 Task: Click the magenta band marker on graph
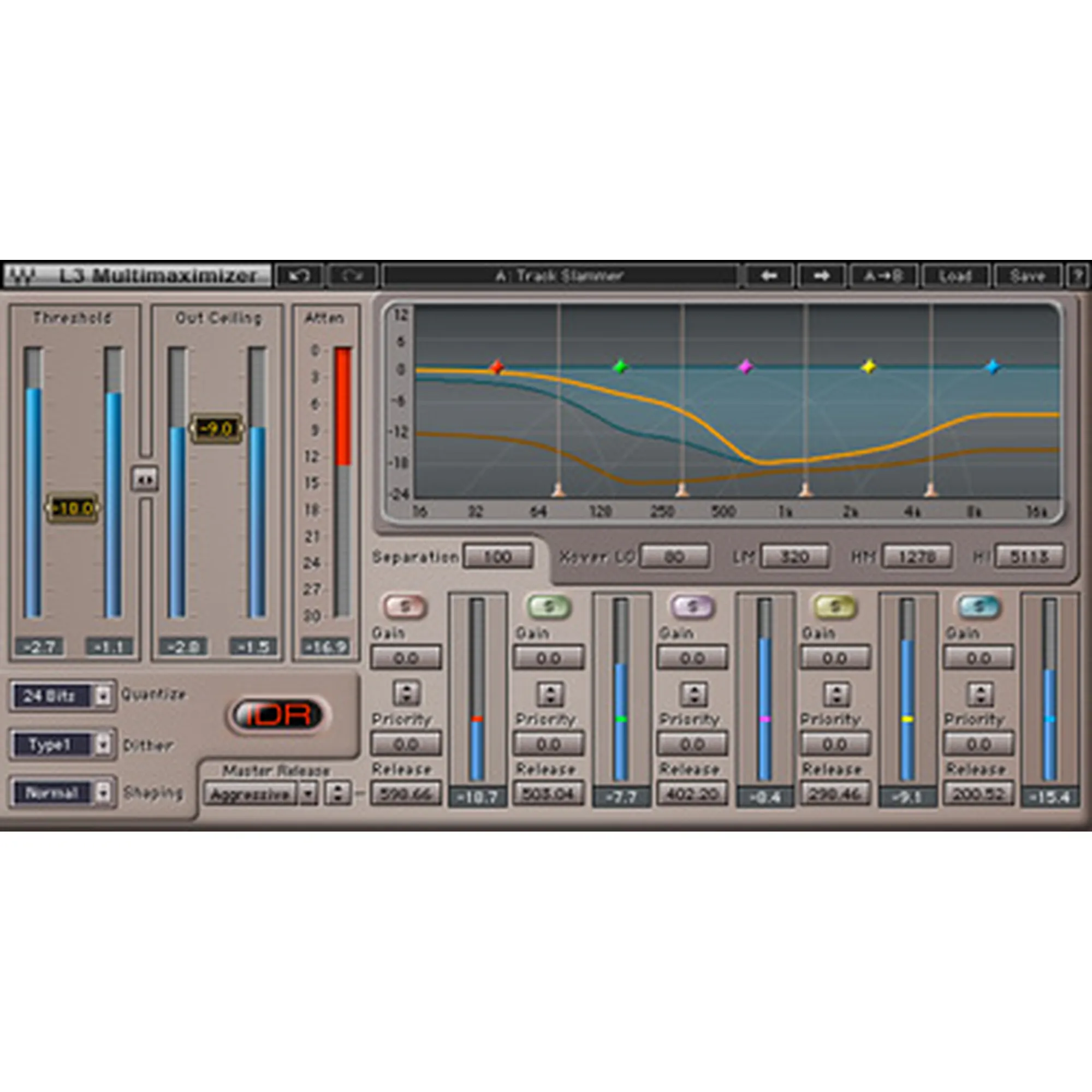(745, 367)
